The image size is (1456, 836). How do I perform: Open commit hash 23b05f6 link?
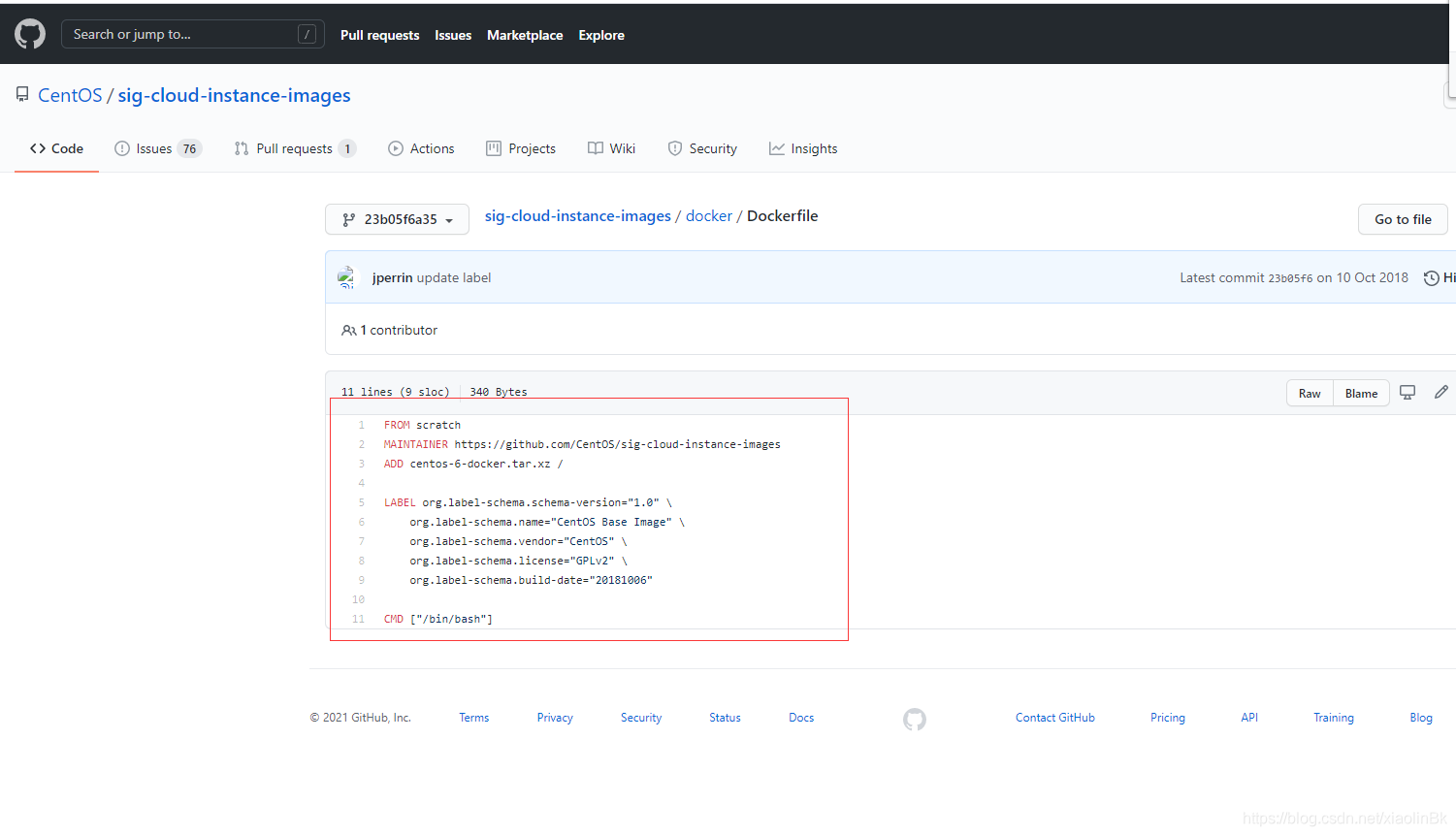[1290, 278]
